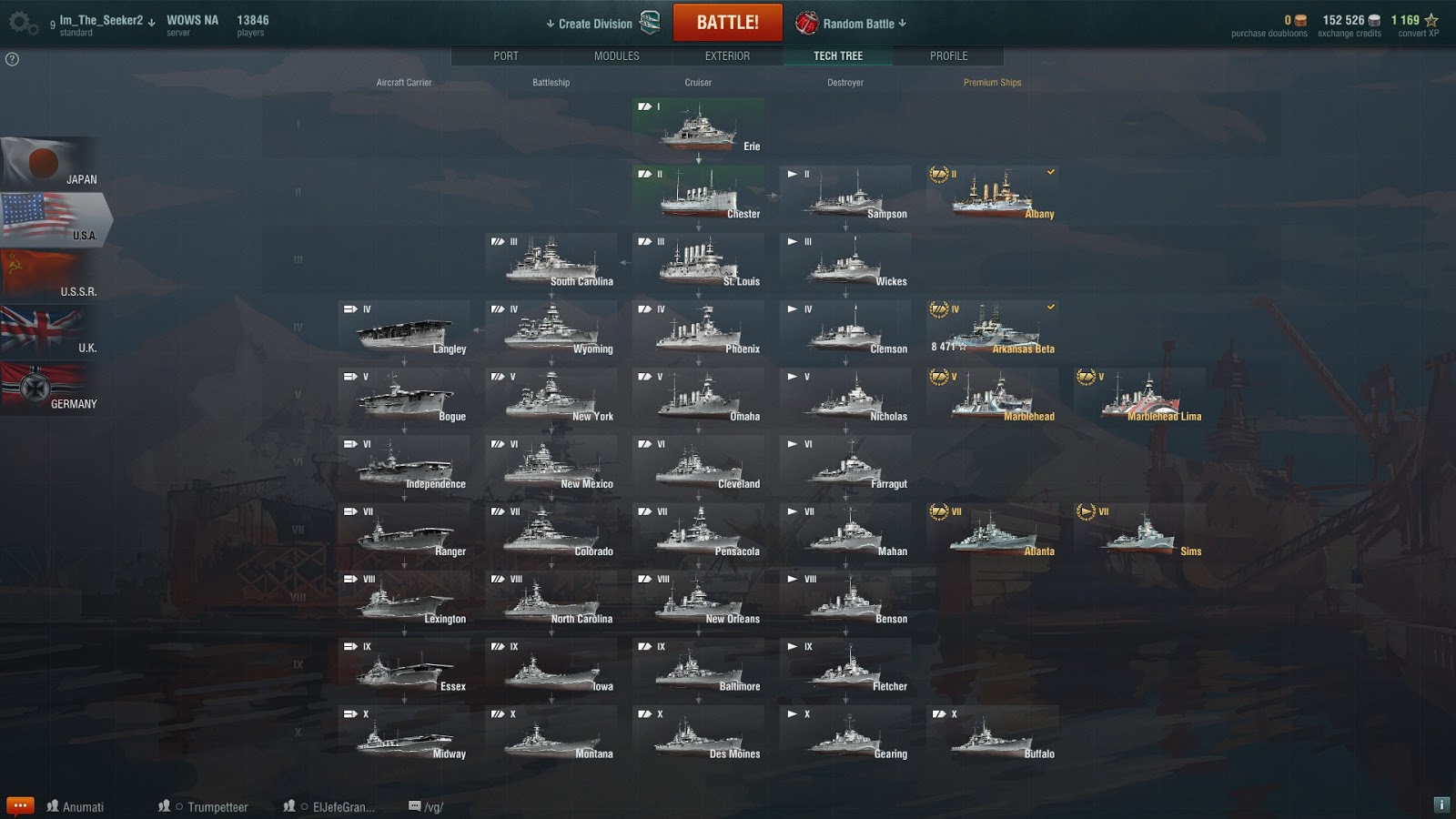Screen dimensions: 1456x819
Task: Switch to the PROFILE tab
Action: 949,56
